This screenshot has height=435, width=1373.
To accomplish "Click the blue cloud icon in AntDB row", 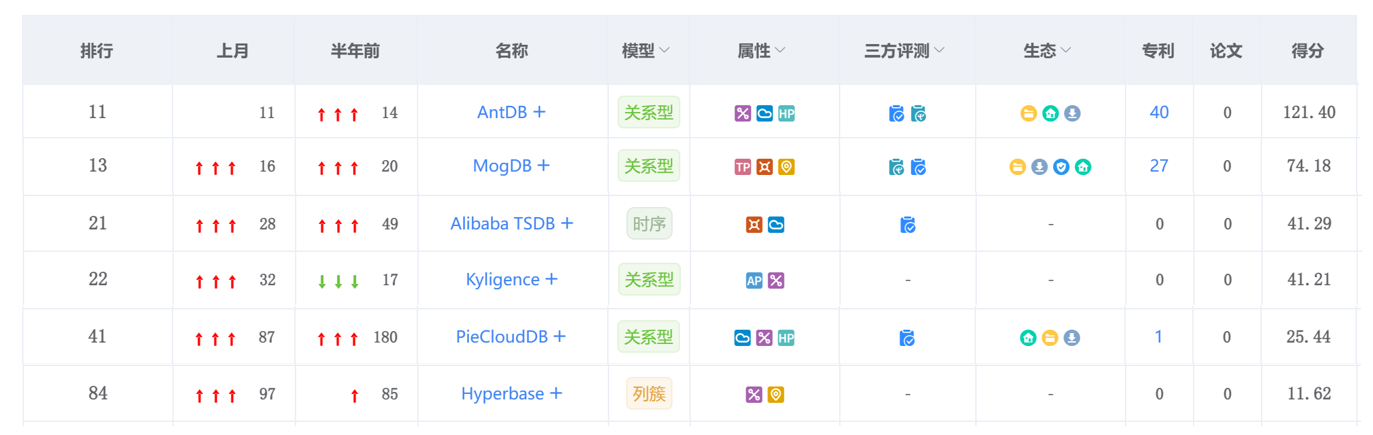I will tap(764, 113).
